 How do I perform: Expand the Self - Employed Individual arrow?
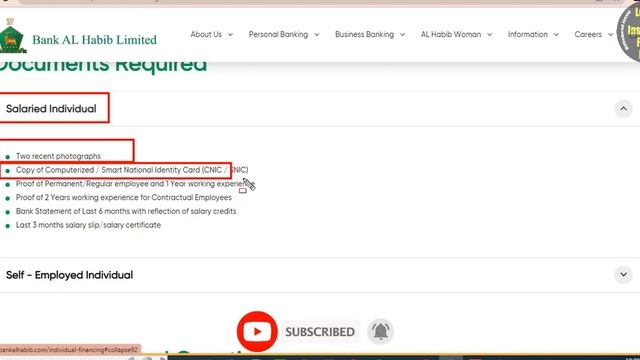point(623,275)
